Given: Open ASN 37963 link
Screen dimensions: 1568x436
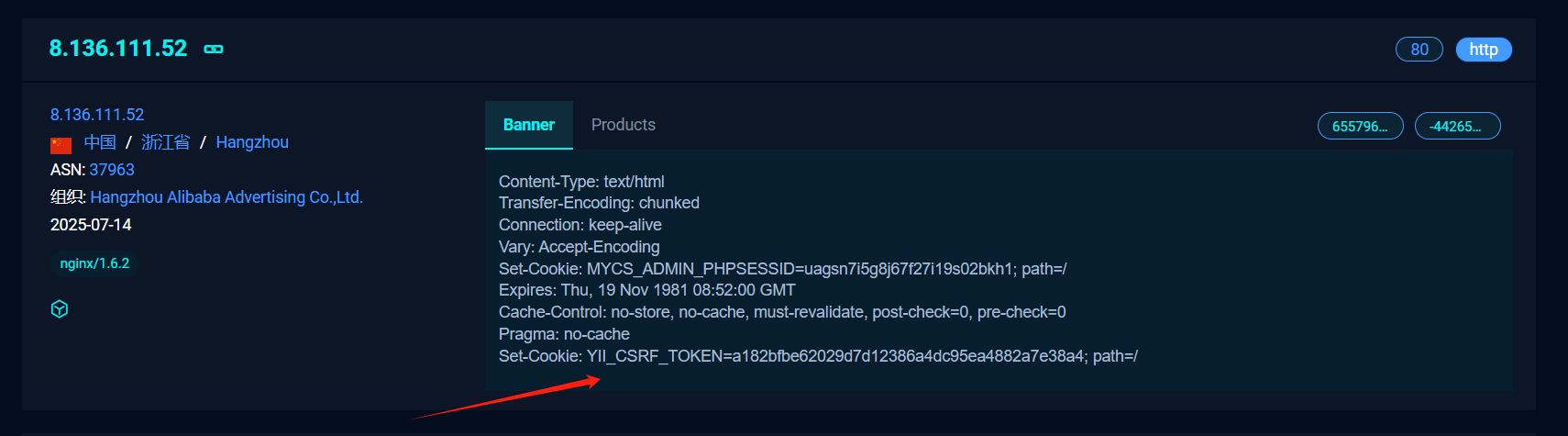Looking at the screenshot, I should pos(112,170).
